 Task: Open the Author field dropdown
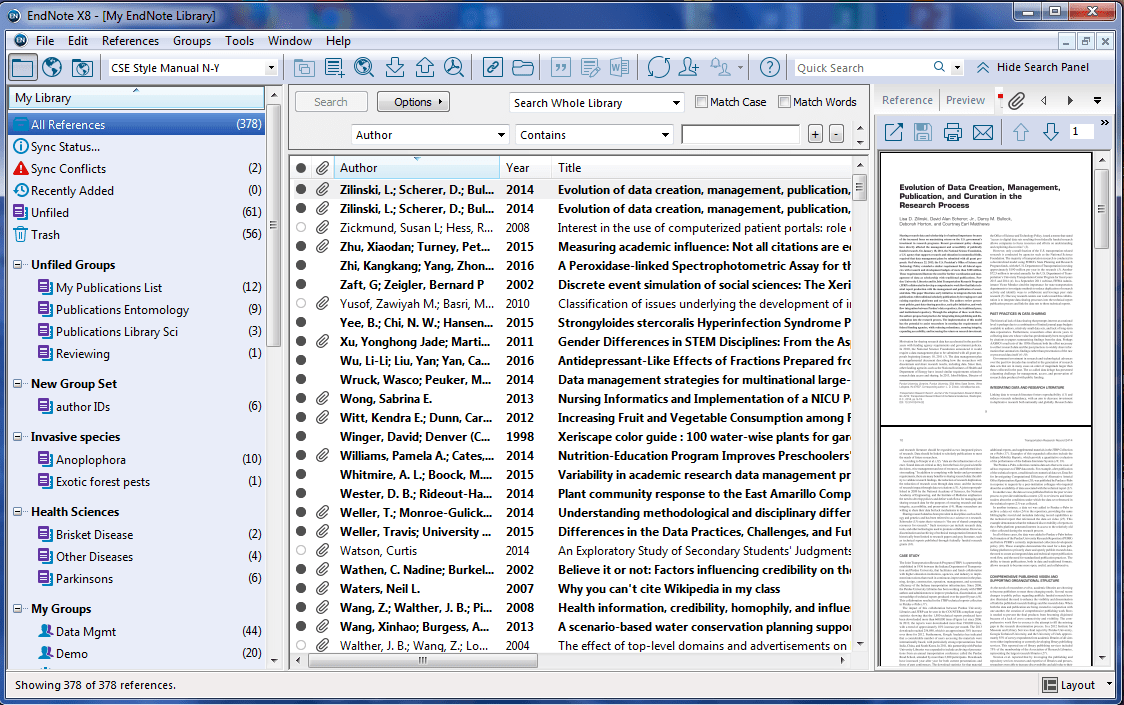(501, 135)
